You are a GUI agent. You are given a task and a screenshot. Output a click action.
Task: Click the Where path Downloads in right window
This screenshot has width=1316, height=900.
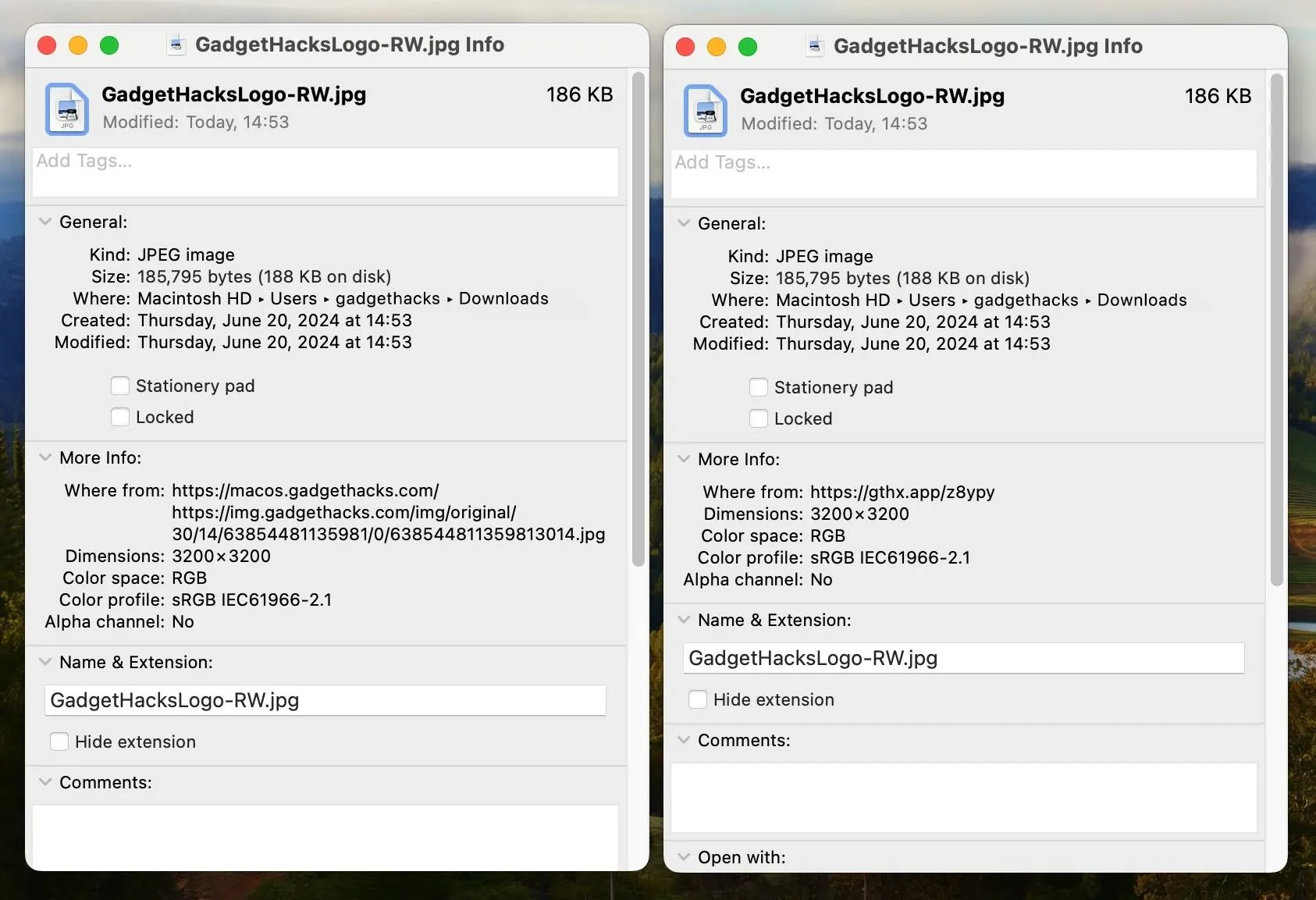click(x=1142, y=300)
